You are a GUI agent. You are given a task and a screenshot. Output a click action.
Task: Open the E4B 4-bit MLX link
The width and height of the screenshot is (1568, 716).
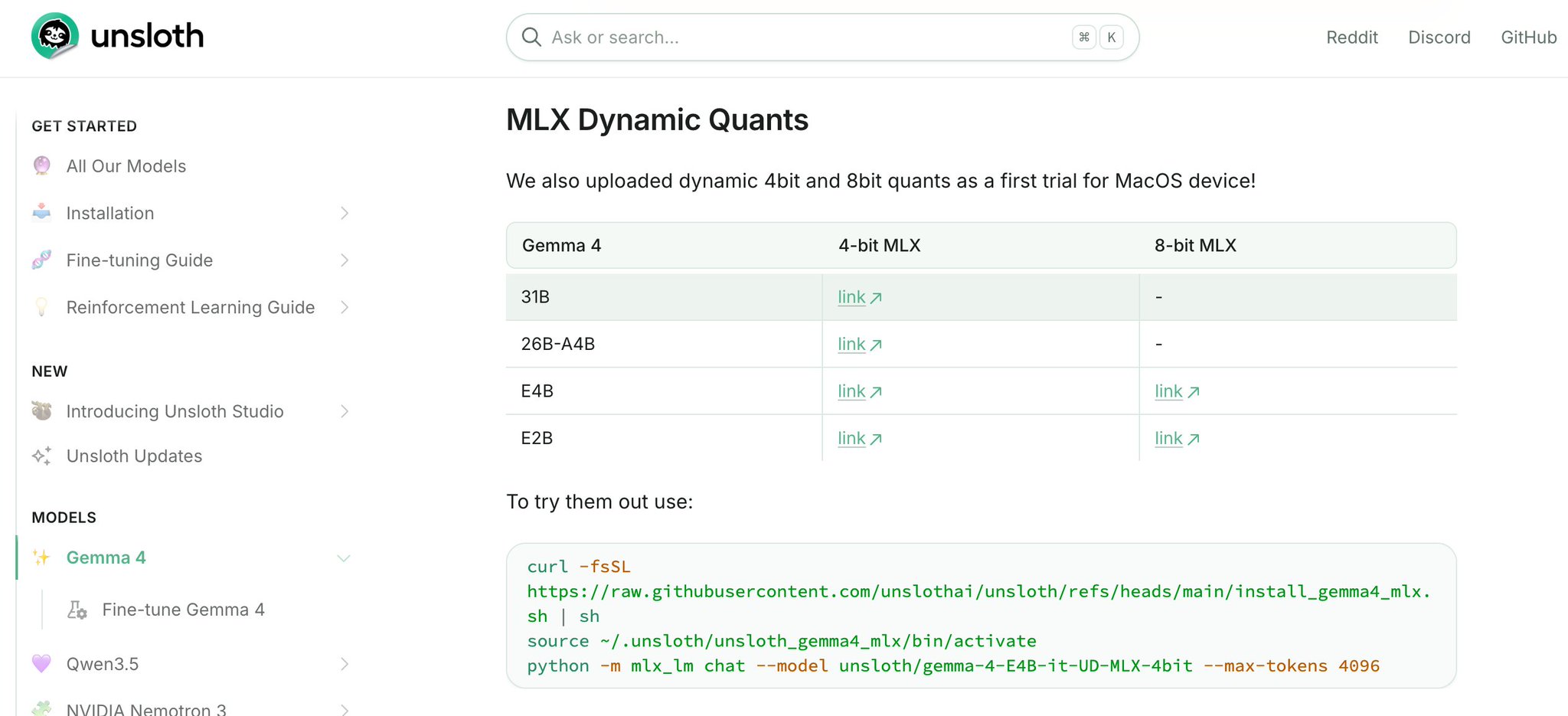[x=860, y=391]
